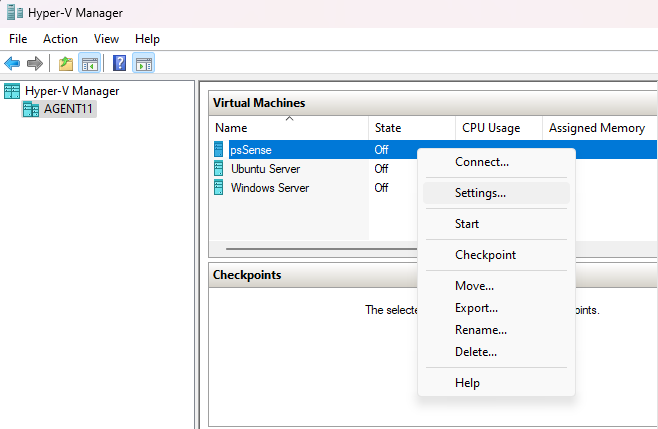Open the Action menu
The image size is (658, 429).
[x=60, y=38]
